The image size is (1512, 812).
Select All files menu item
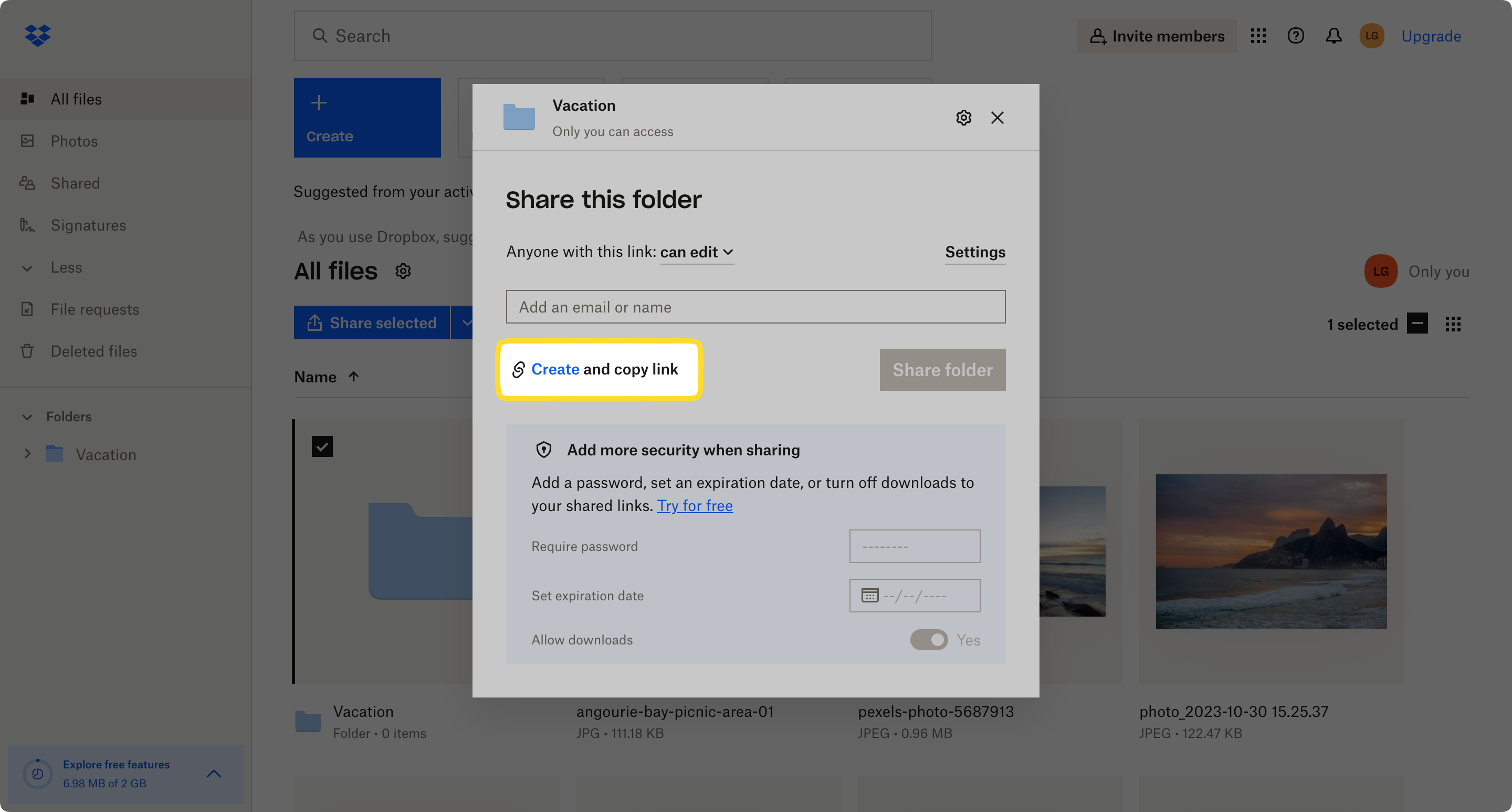tap(76, 98)
